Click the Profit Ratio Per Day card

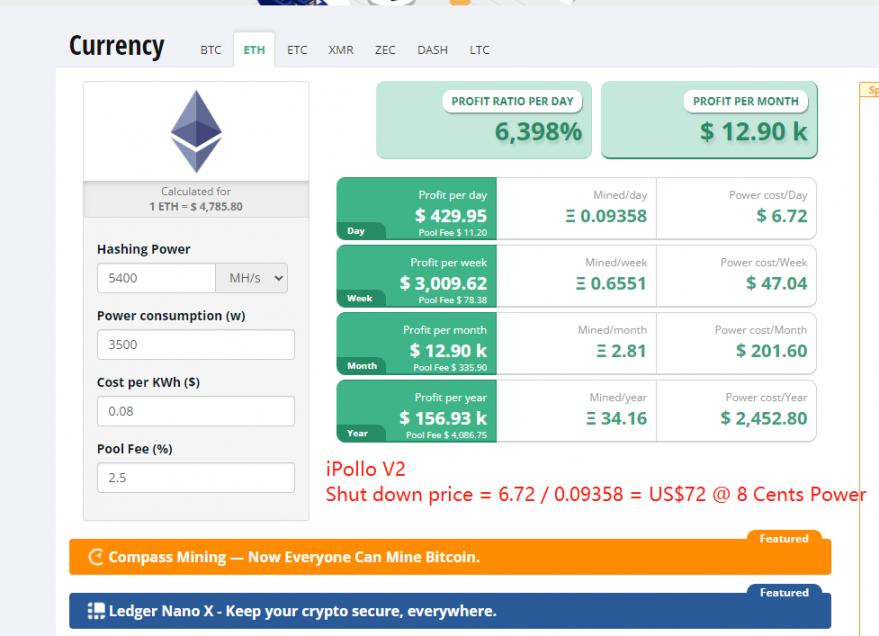click(484, 121)
